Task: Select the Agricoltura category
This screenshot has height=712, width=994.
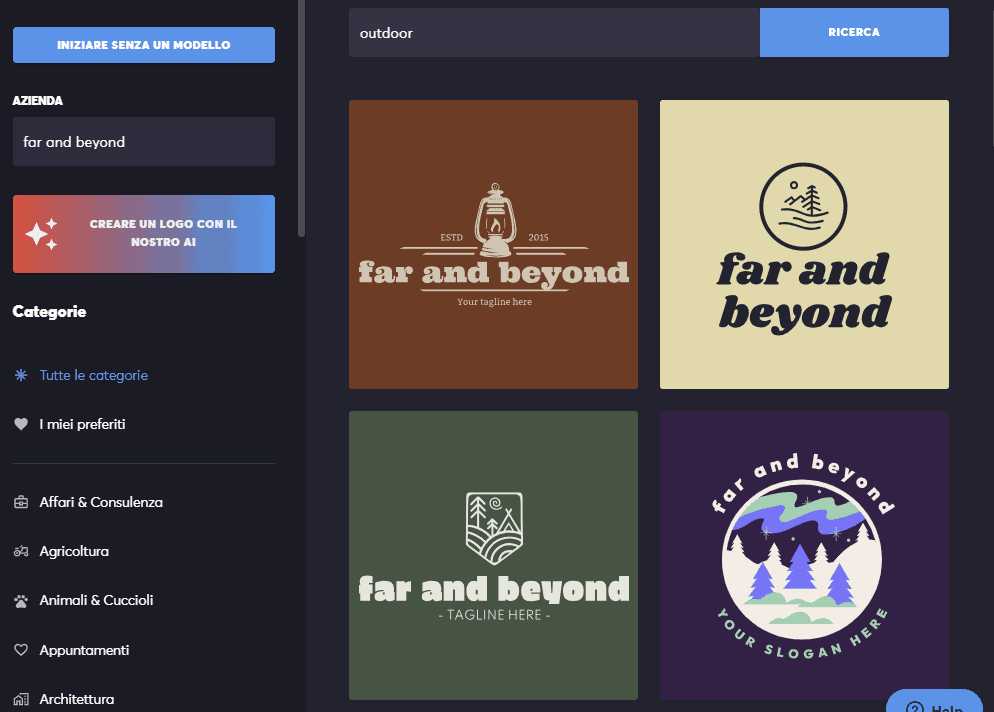Action: (74, 552)
